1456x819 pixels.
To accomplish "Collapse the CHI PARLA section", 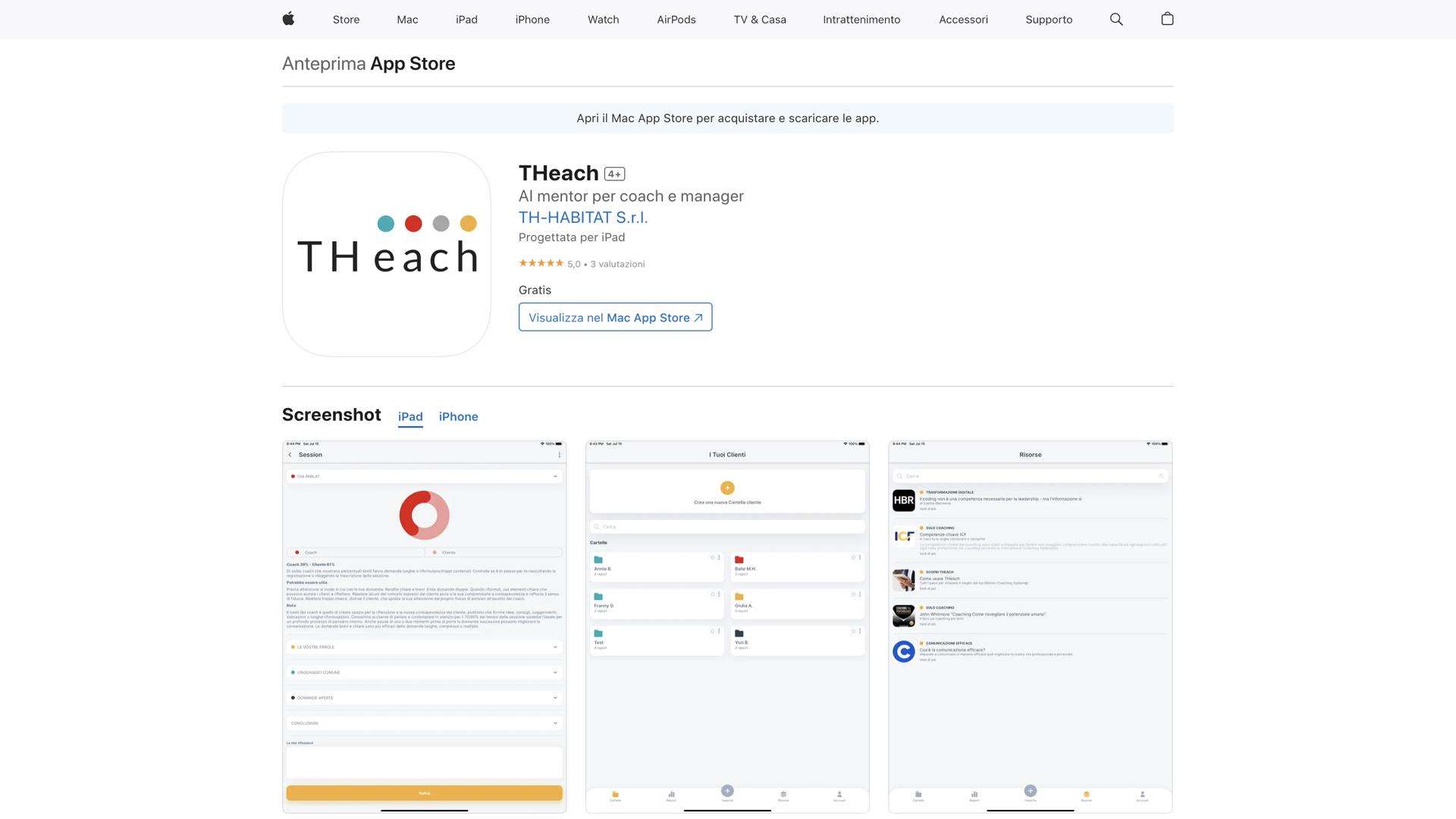I will [554, 476].
